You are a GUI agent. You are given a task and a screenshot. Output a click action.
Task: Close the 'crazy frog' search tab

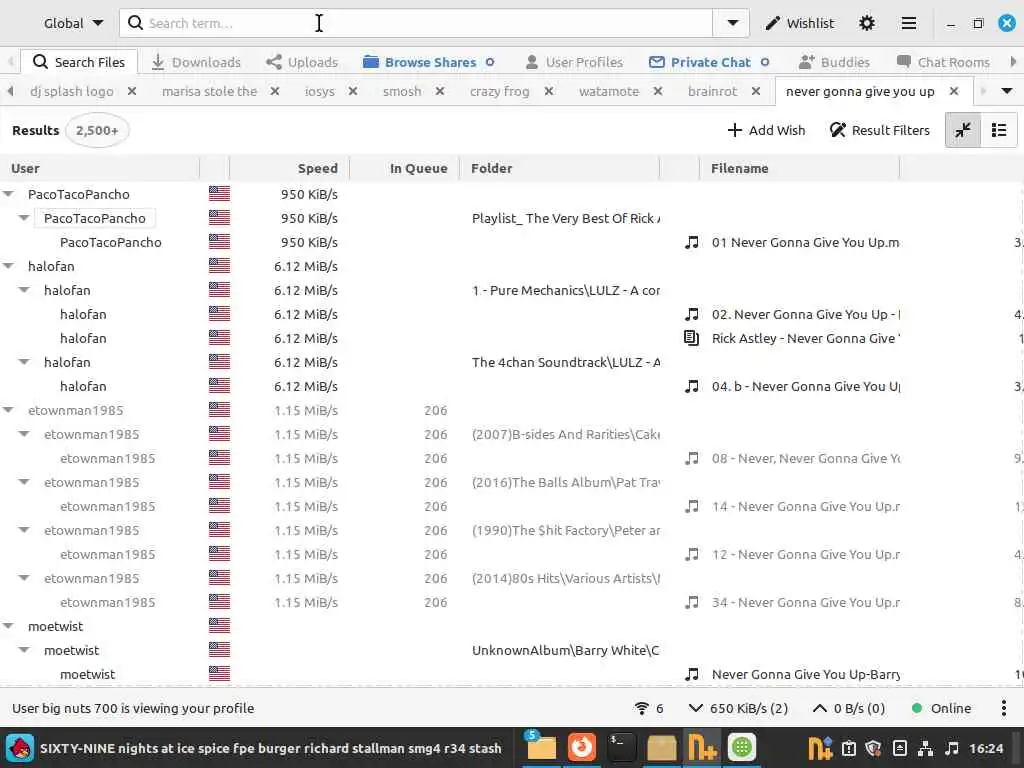(549, 91)
